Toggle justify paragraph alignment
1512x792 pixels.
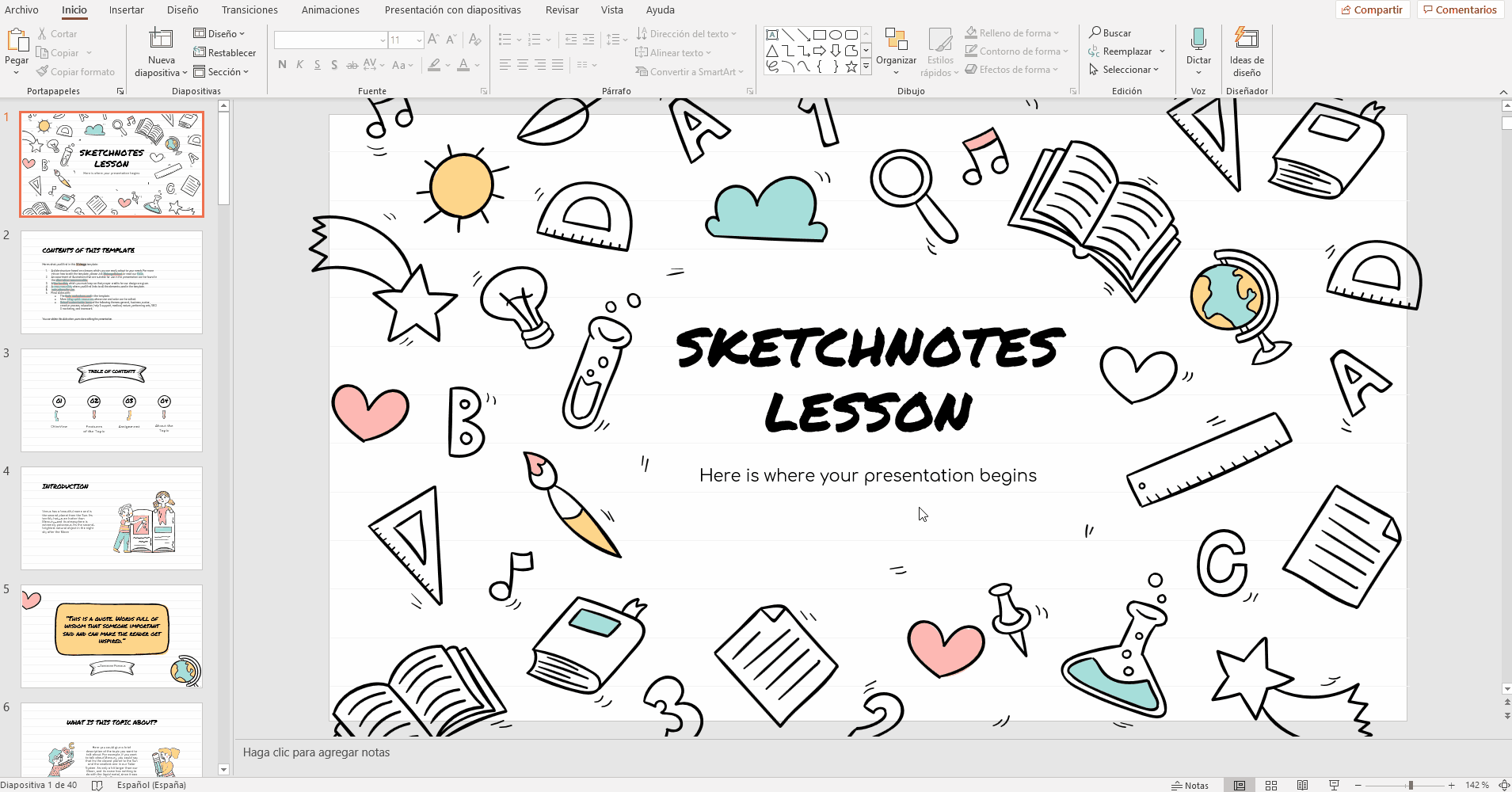click(x=557, y=65)
